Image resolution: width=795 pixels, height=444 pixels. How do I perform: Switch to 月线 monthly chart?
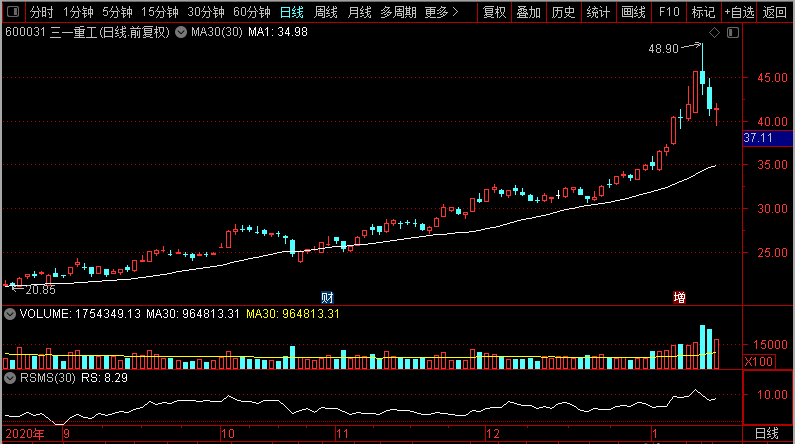(x=359, y=12)
